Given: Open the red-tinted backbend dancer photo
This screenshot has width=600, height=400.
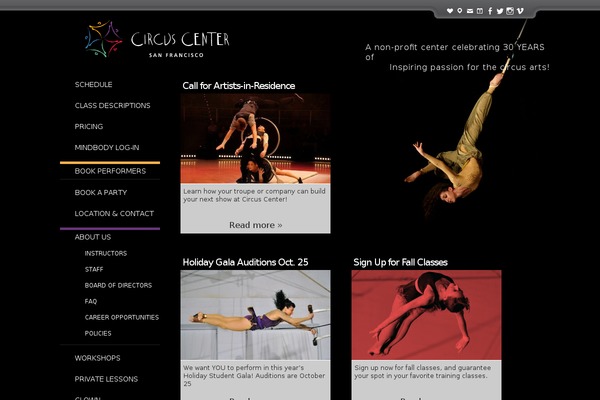Looking at the screenshot, I should click(x=426, y=315).
